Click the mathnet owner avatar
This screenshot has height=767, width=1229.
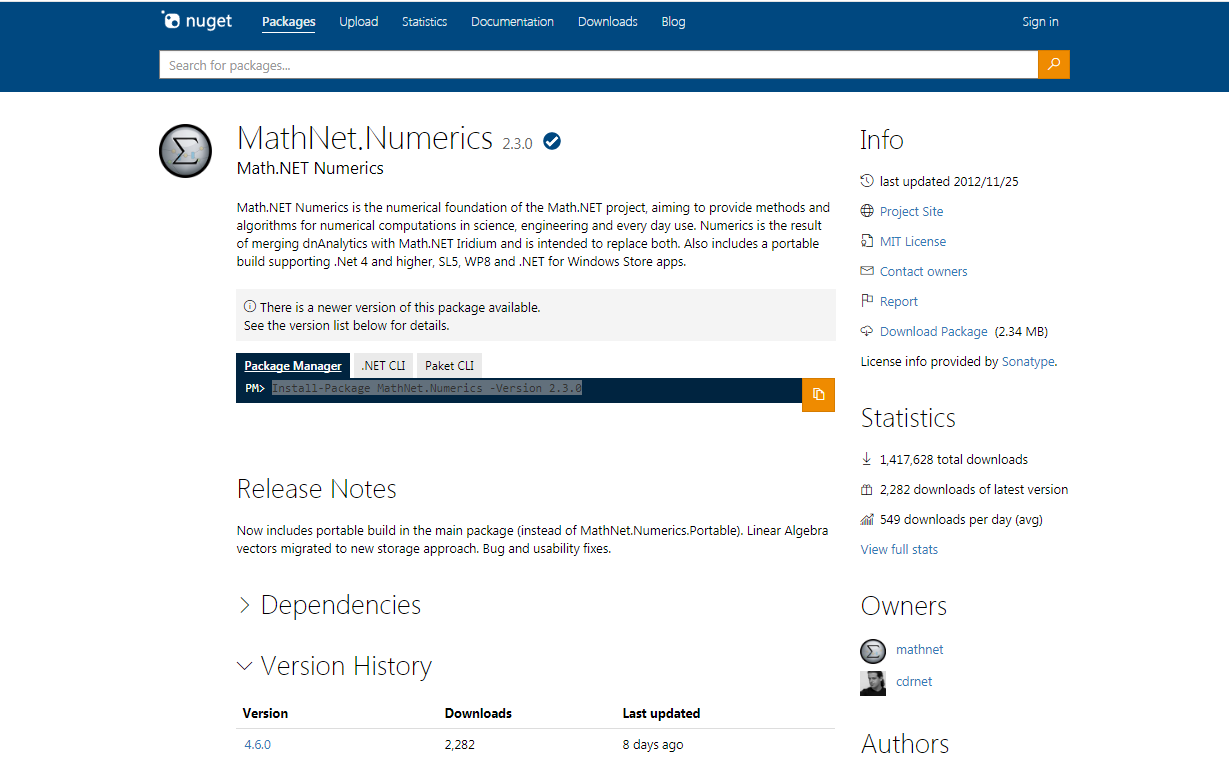(873, 651)
